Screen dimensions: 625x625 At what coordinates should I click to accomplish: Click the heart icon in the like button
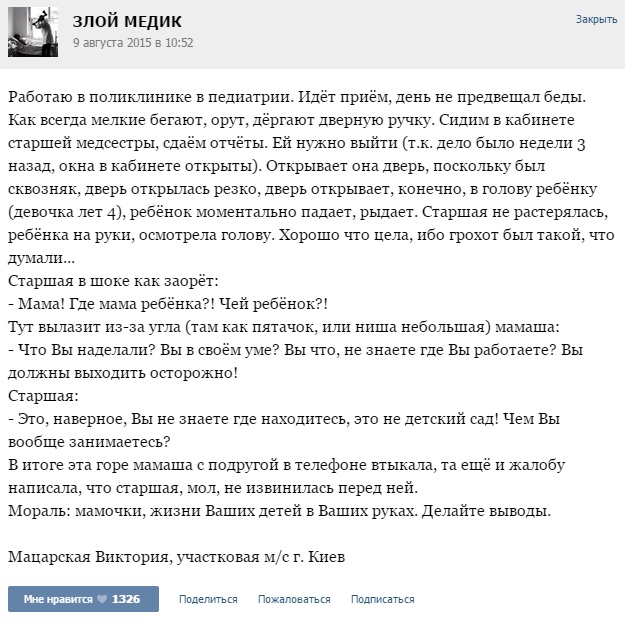pos(102,599)
